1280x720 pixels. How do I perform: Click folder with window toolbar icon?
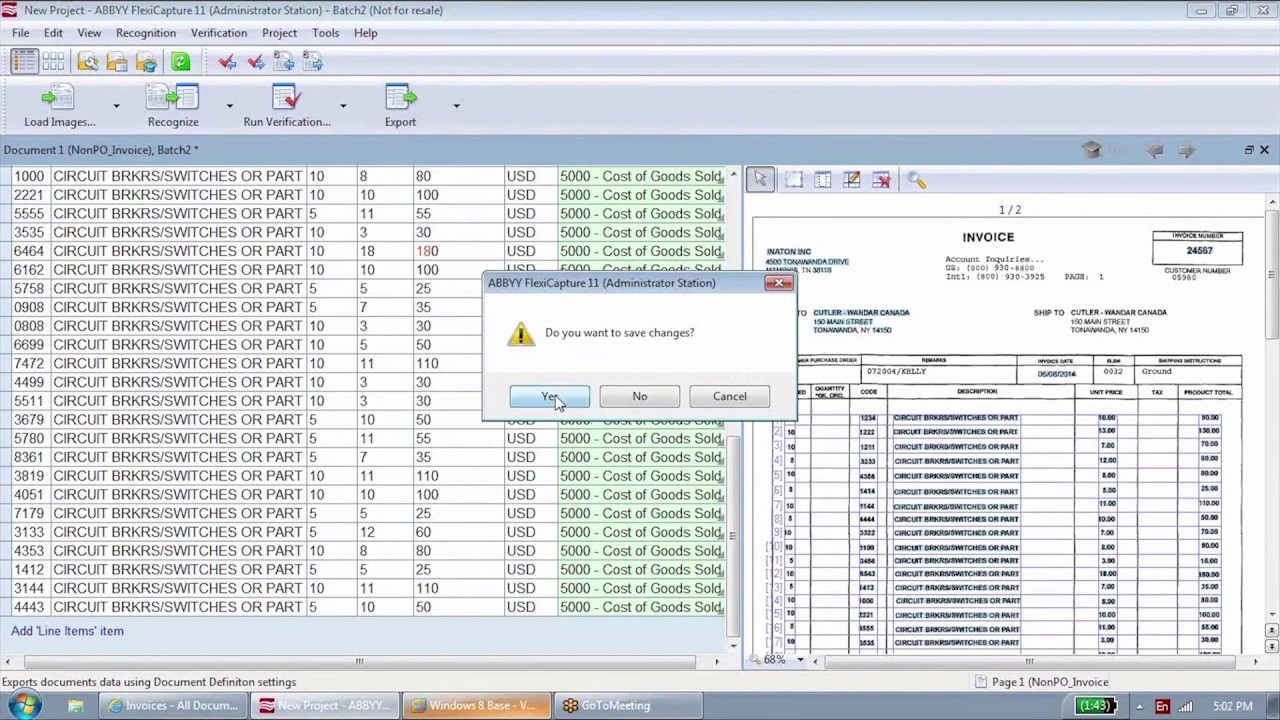point(117,62)
